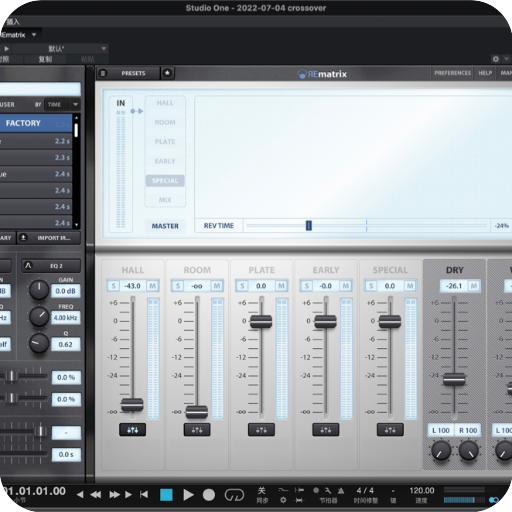Mute the EARLY channel
The image size is (512, 512).
click(x=346, y=286)
